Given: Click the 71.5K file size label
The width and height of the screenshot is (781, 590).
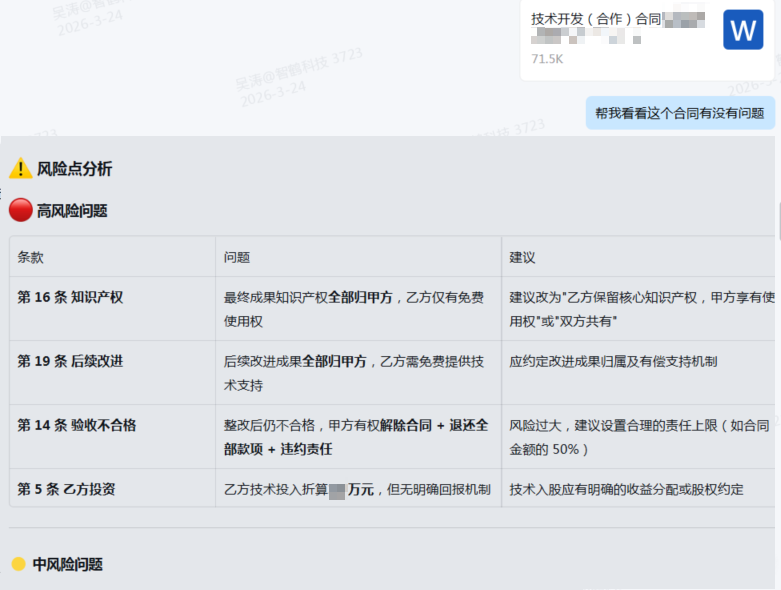Looking at the screenshot, I should (x=547, y=59).
